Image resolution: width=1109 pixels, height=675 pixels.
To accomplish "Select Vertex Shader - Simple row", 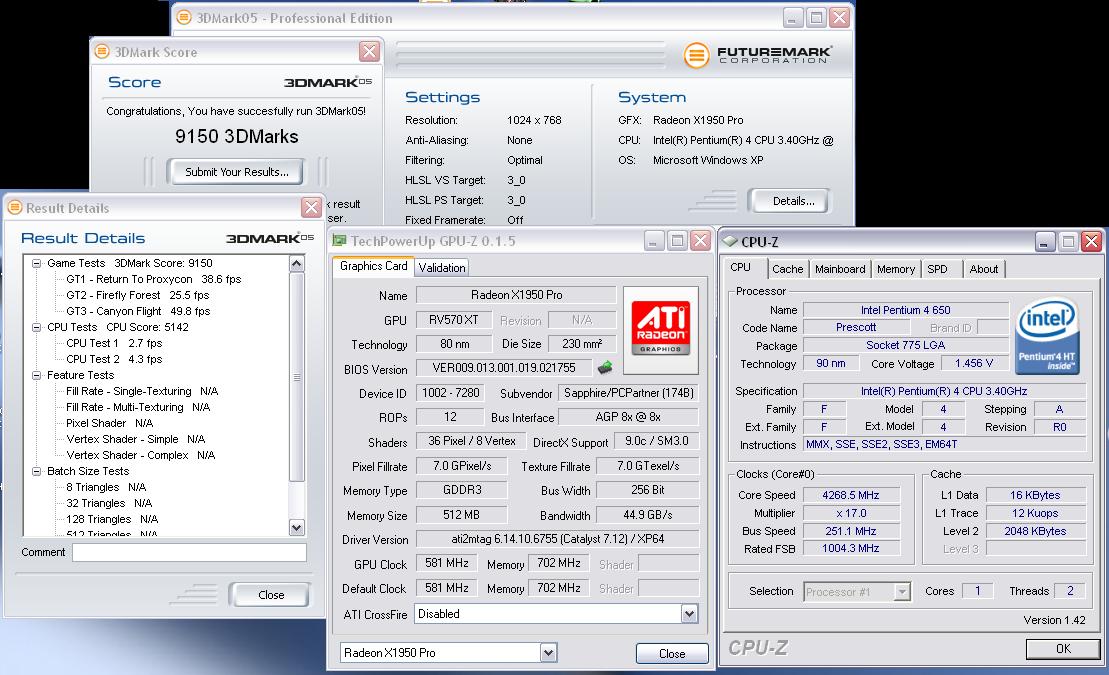I will [x=136, y=439].
